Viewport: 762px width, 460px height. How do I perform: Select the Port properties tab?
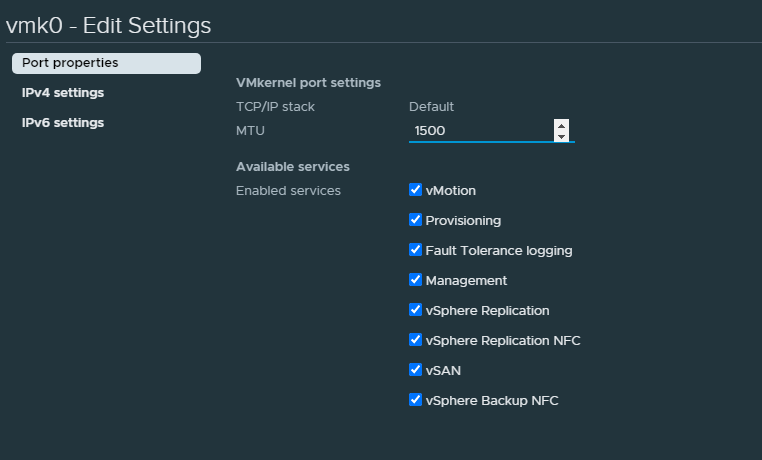[106, 63]
